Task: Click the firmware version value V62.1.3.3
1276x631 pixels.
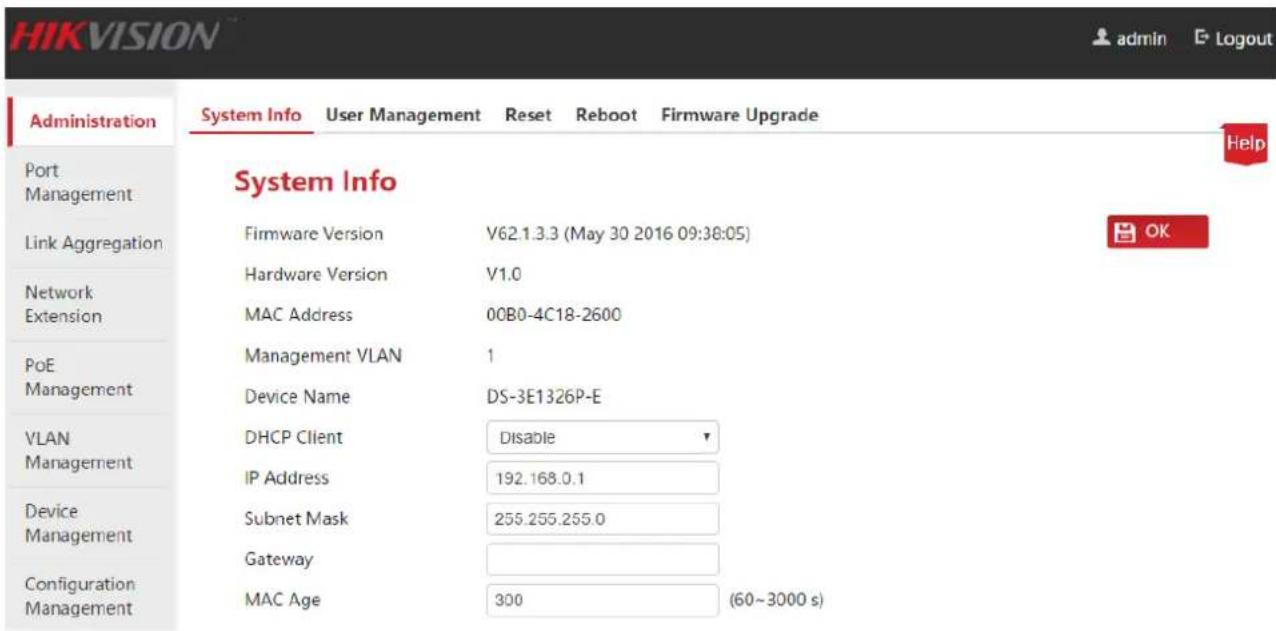Action: tap(618, 234)
